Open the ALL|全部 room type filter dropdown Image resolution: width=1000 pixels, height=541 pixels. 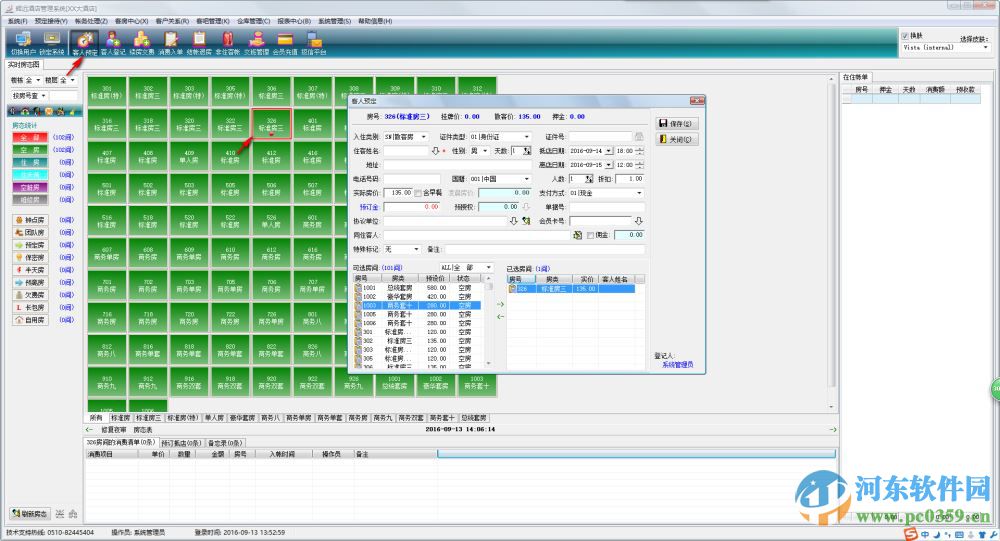(x=489, y=267)
